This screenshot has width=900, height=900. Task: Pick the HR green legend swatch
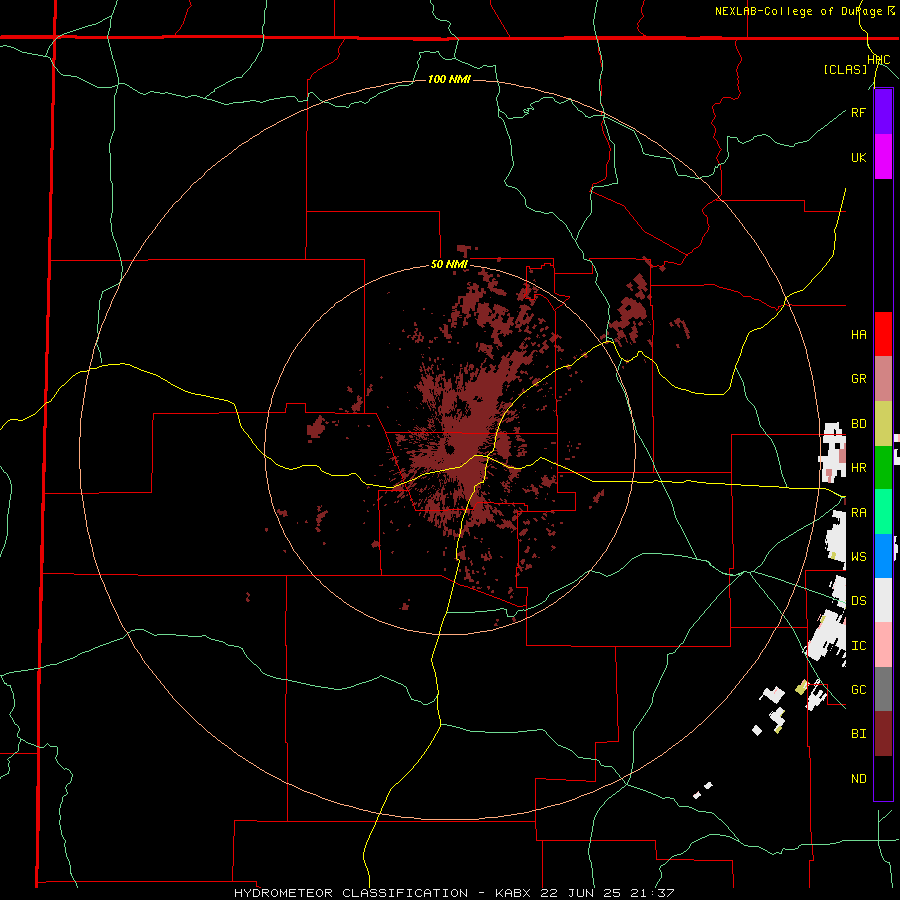point(883,467)
